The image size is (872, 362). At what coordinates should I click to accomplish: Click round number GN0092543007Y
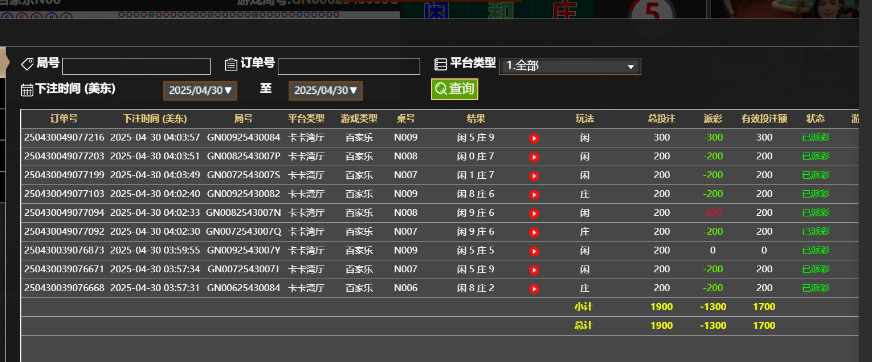coord(244,250)
